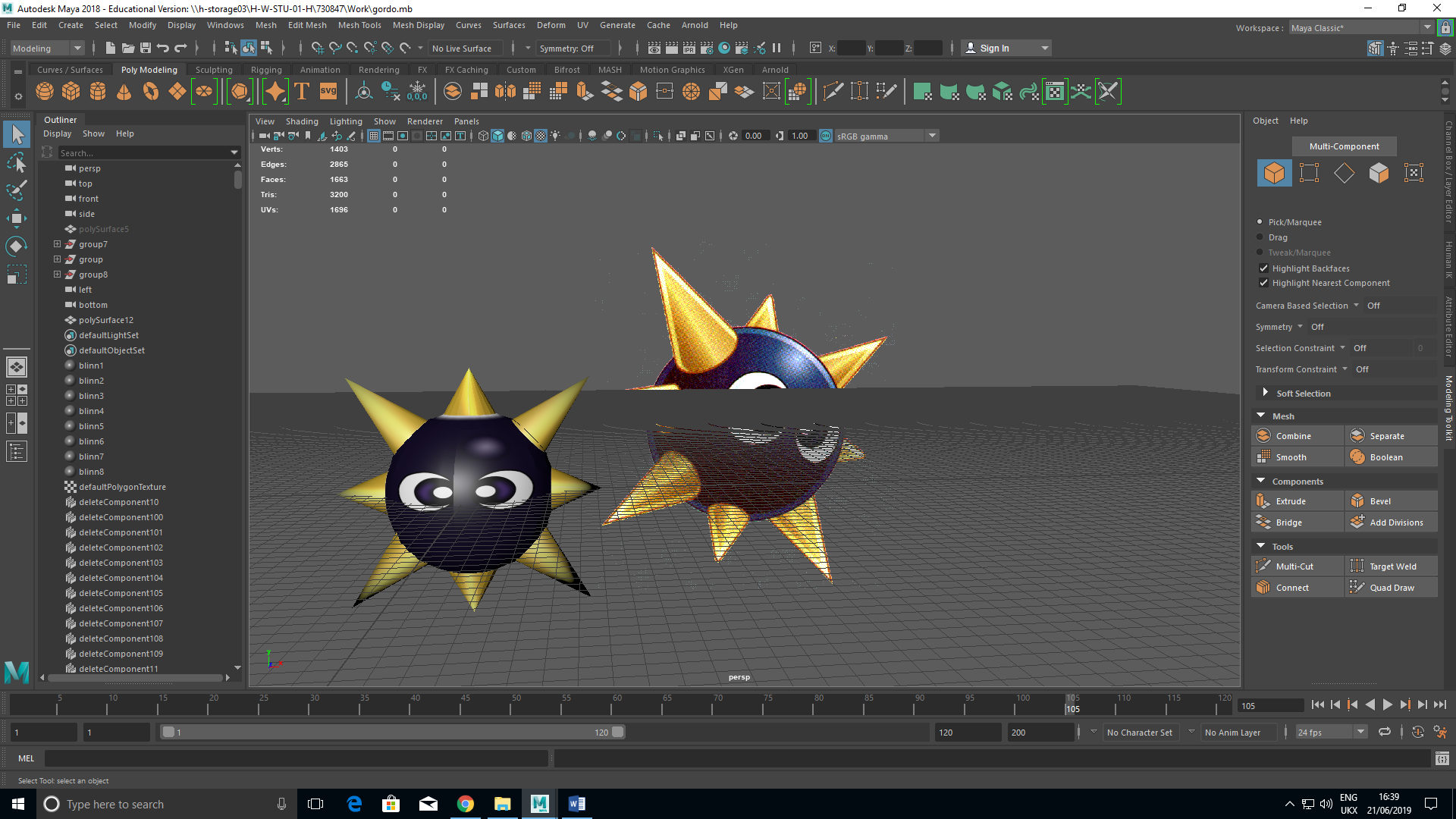Select the Move tool in toolbox
Image resolution: width=1456 pixels, height=819 pixels.
16,218
